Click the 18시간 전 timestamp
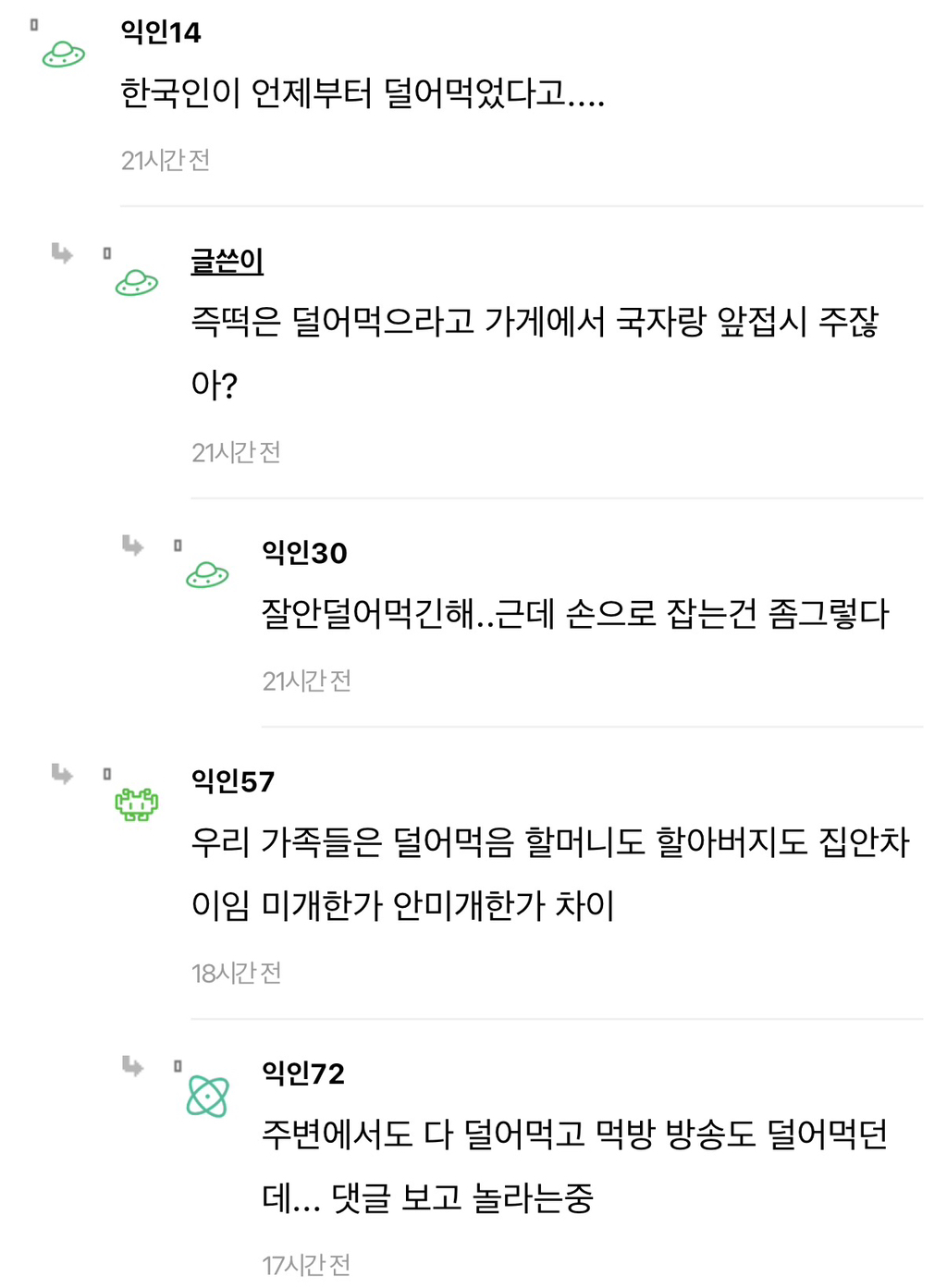Screen dimensions: 947x1288 236,973
